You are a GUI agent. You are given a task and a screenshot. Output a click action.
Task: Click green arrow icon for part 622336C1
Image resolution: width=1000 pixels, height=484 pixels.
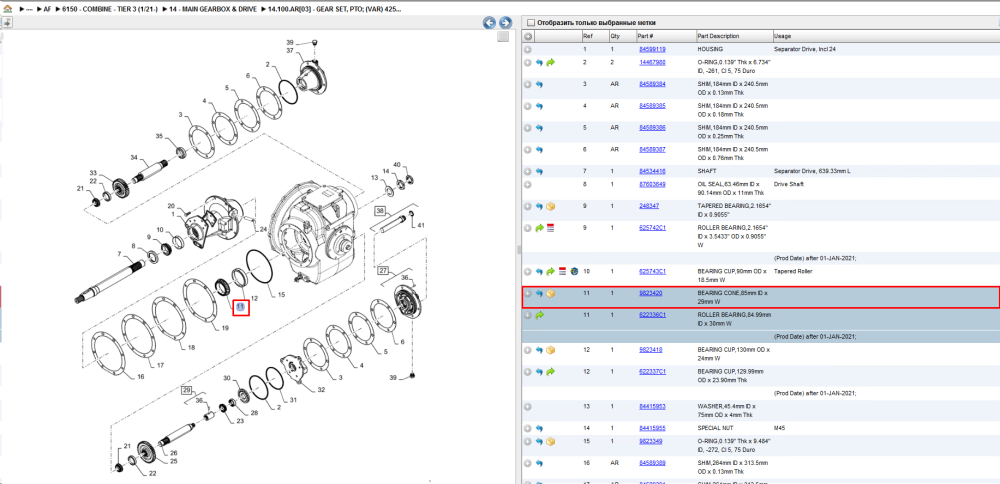pyautogui.click(x=539, y=315)
